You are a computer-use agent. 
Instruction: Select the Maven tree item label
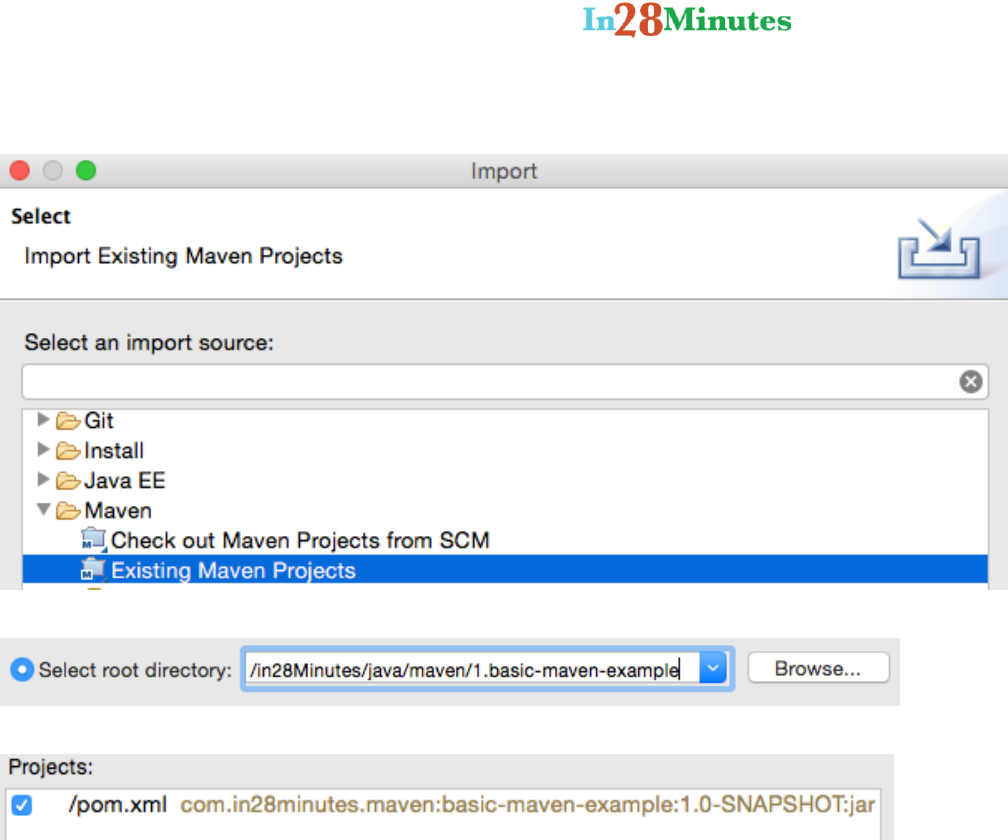[118, 511]
